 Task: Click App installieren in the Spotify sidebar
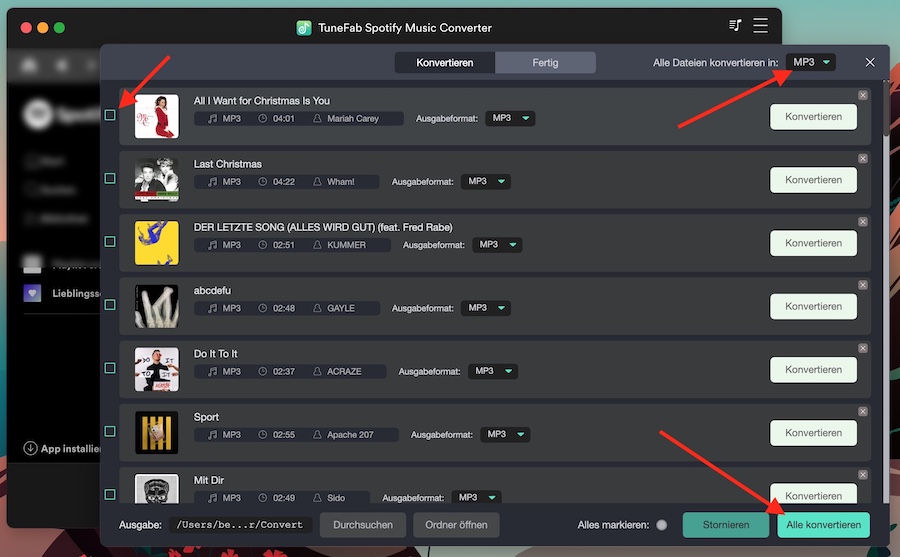point(62,448)
